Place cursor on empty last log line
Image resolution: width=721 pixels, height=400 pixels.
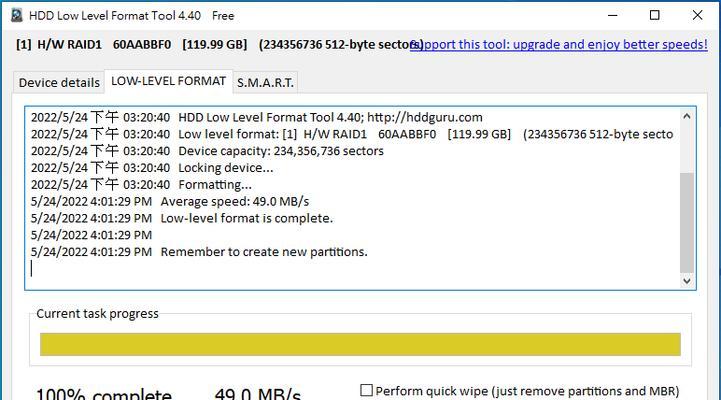(354, 269)
